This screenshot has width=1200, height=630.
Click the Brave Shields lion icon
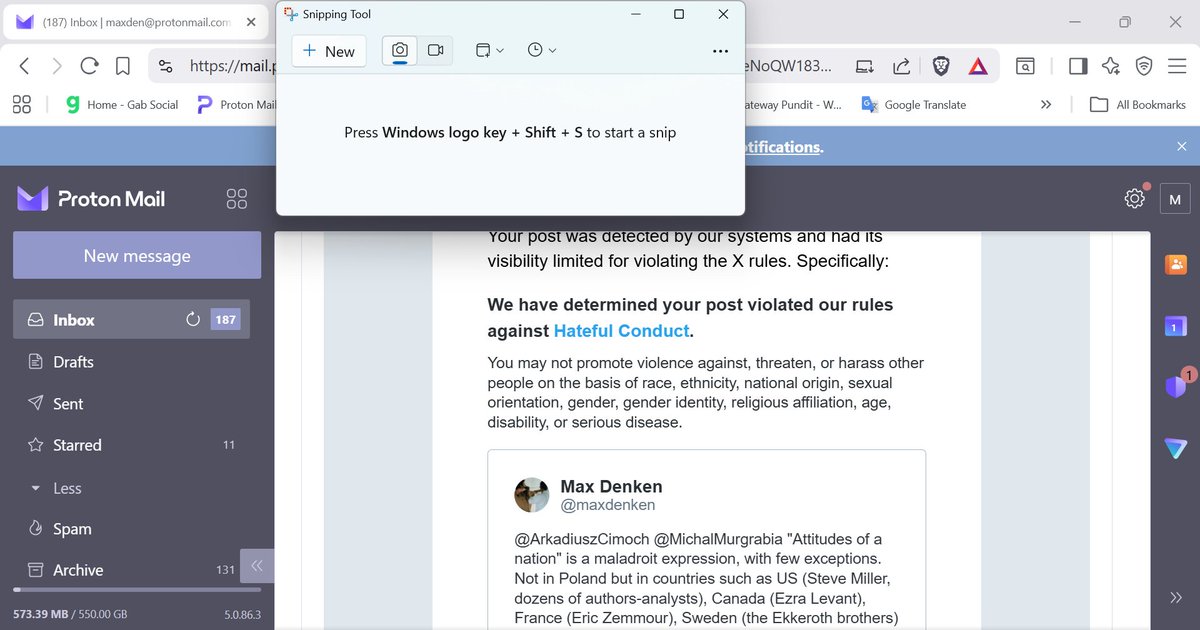coord(941,66)
